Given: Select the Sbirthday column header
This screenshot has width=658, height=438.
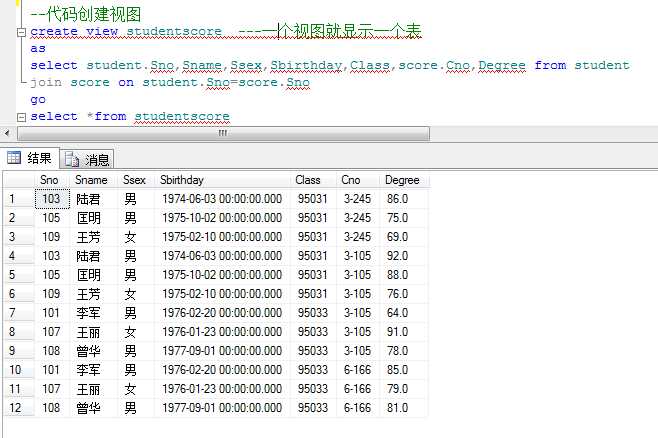Looking at the screenshot, I should tap(222, 180).
